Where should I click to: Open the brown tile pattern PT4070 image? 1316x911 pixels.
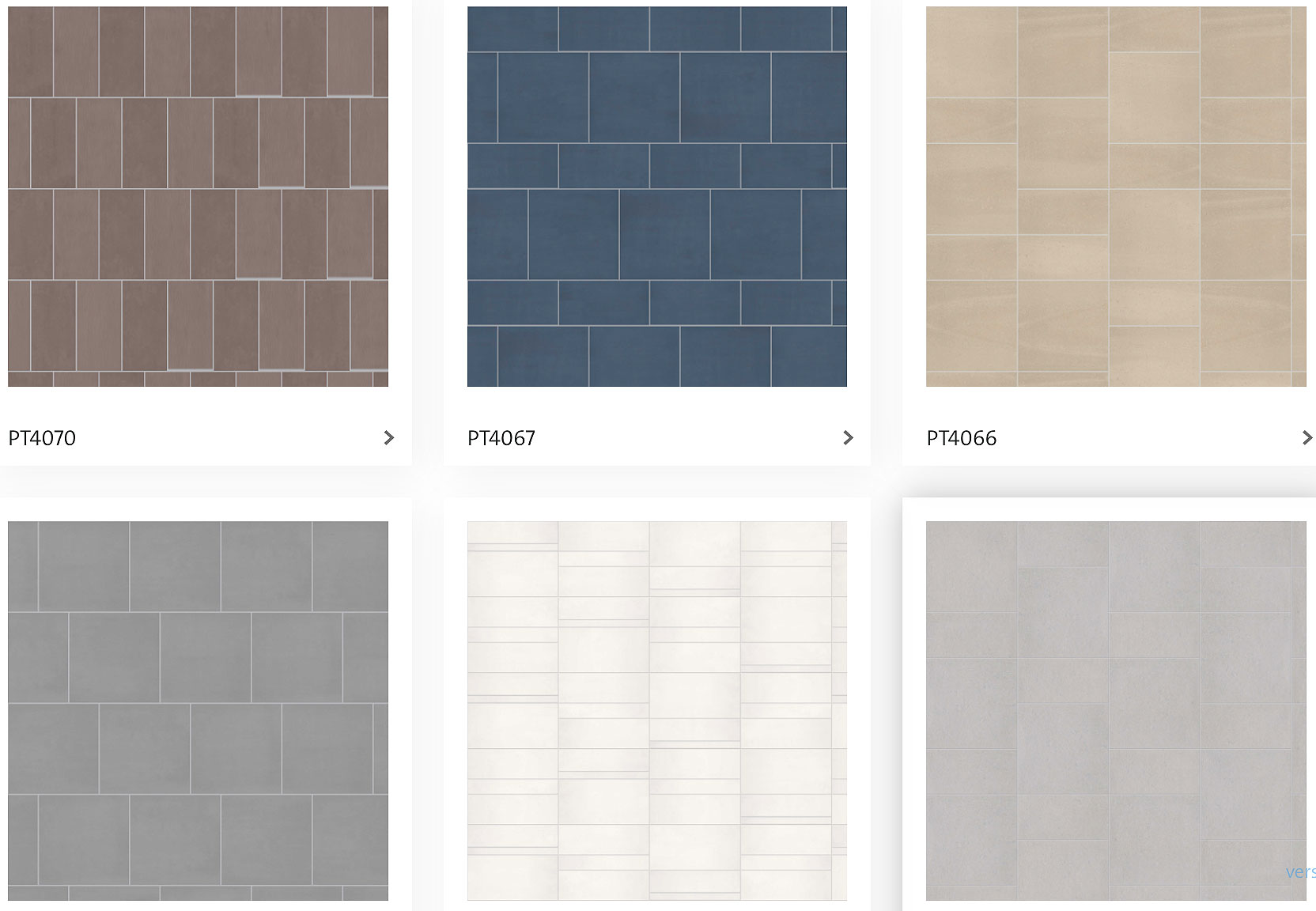point(198,196)
